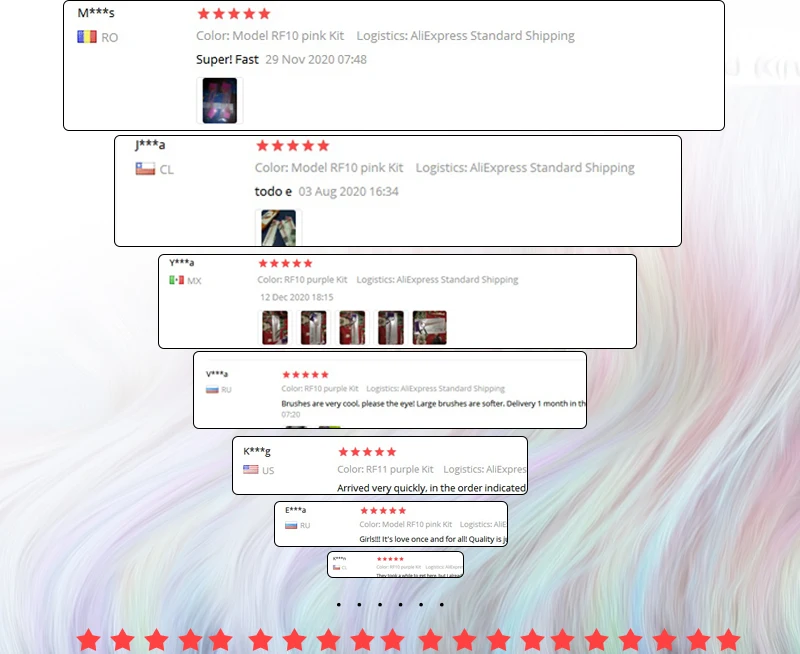
Task: Click the date '12 Dec 2020 18:15'
Action: point(296,297)
